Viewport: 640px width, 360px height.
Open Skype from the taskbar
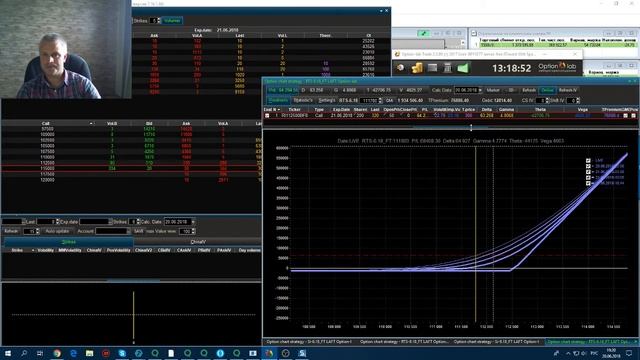point(122,353)
